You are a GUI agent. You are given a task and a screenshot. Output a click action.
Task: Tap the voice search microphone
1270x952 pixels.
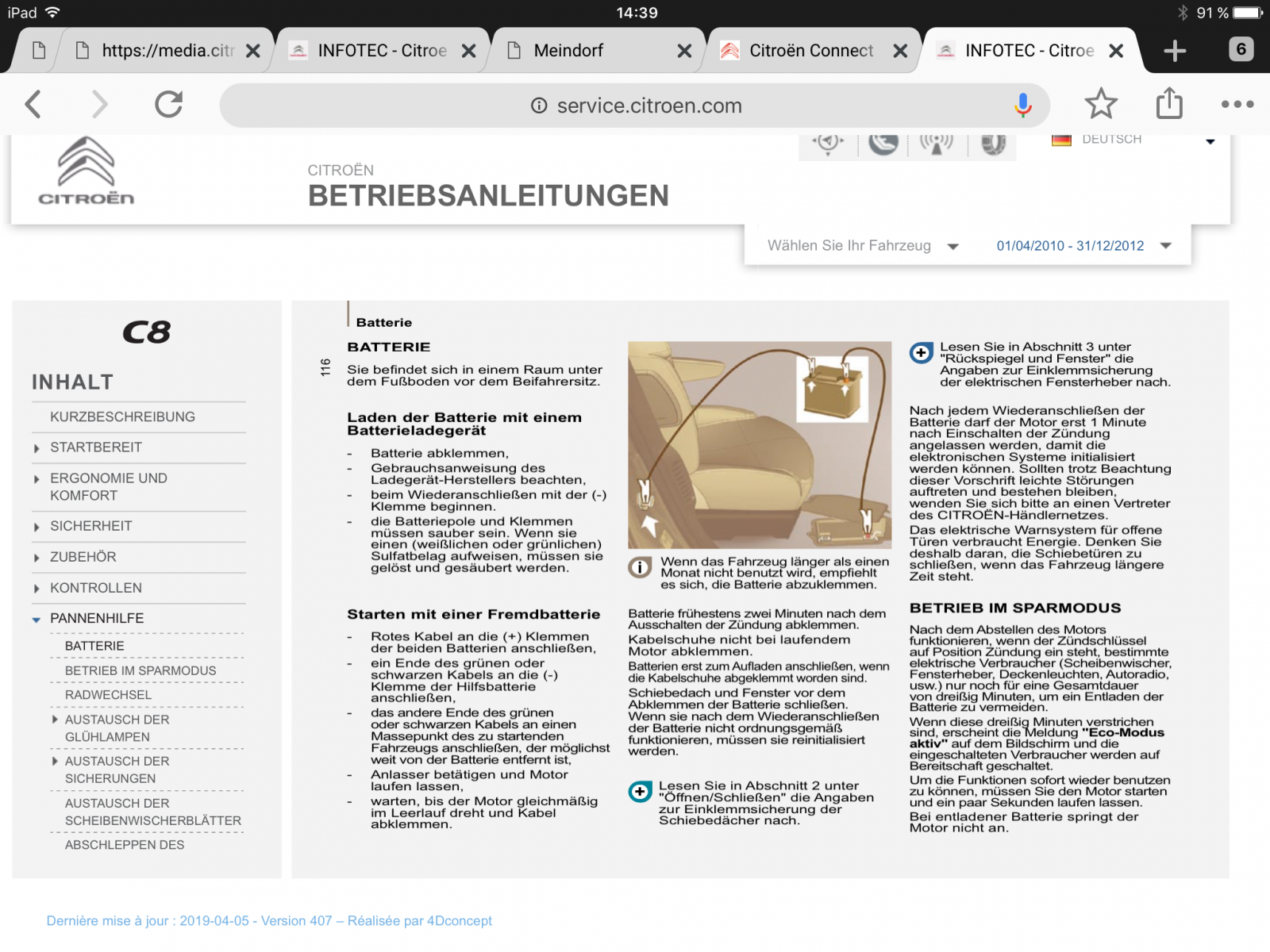[1023, 105]
